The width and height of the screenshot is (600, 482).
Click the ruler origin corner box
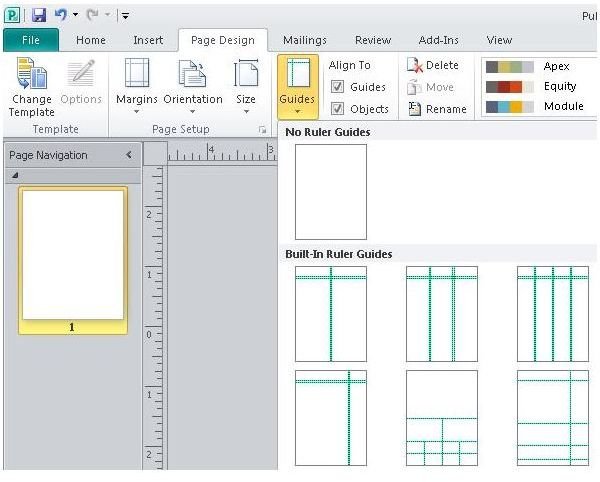155,154
